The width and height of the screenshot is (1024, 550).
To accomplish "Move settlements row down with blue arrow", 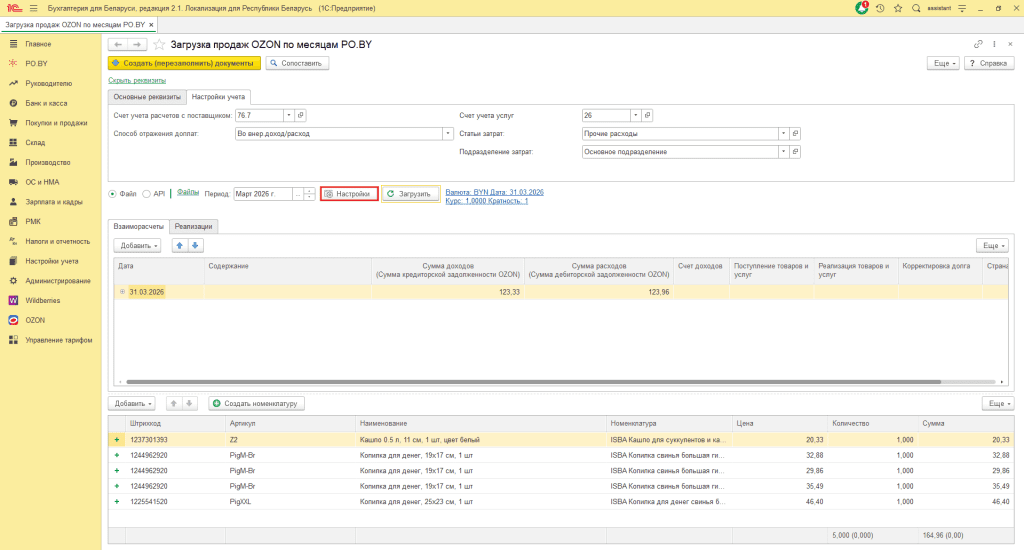I will (195, 246).
